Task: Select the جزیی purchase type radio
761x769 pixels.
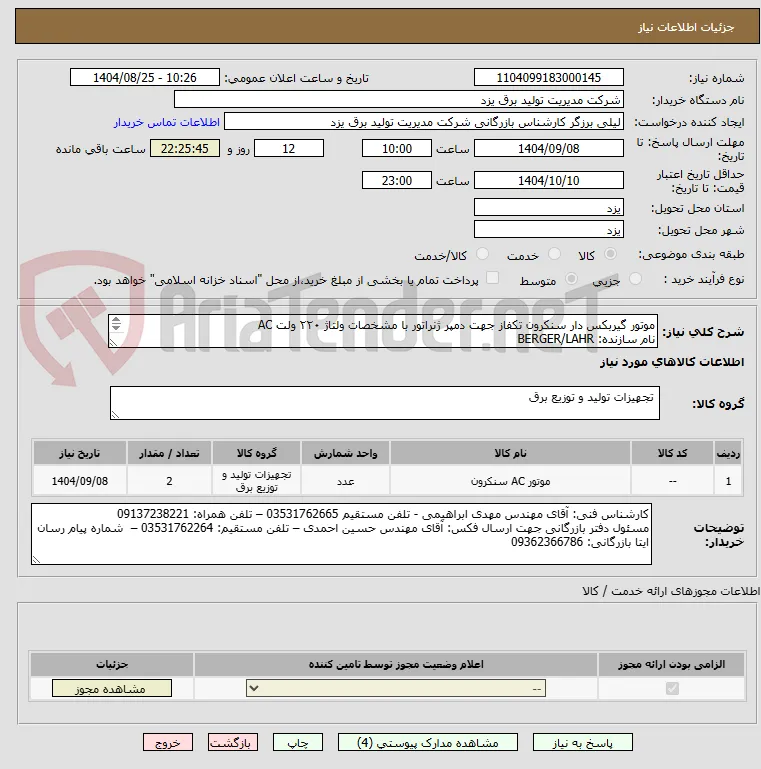Action: (x=635, y=279)
